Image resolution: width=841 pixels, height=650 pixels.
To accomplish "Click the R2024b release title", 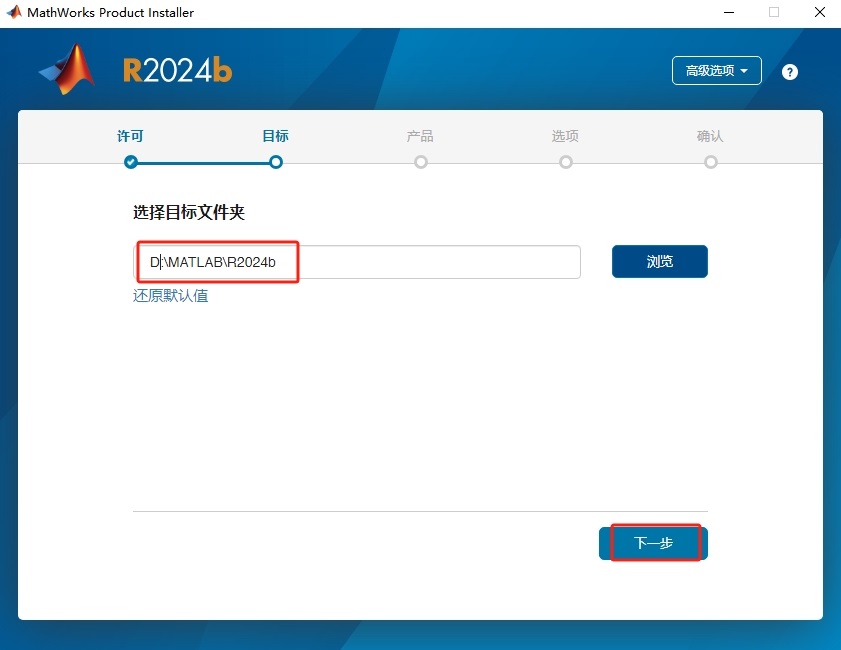I will (178, 70).
